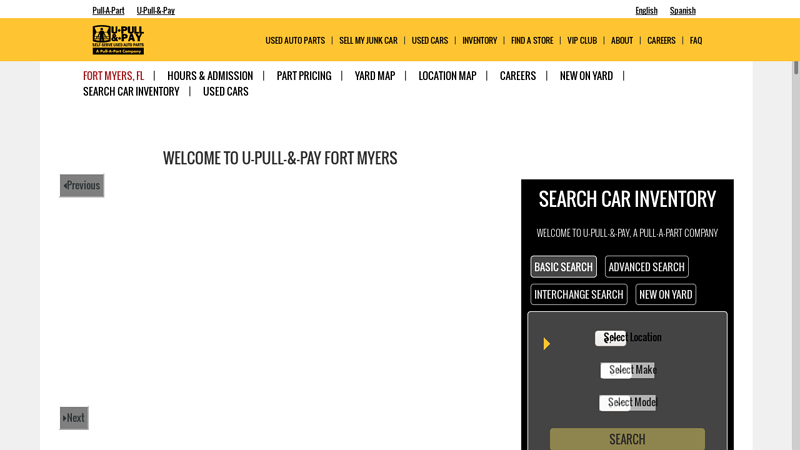Visit the Pull-A-Part link
The height and width of the screenshot is (450, 800).
tap(108, 11)
